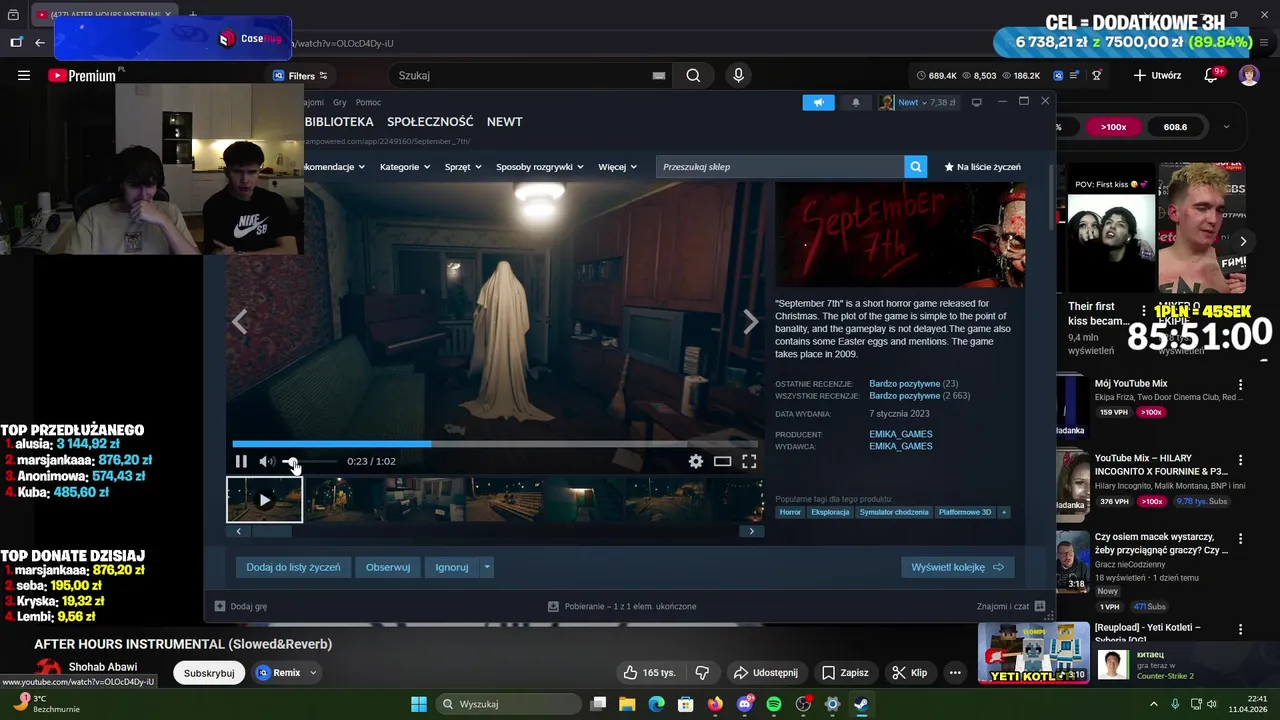
Task: Toggle trailer theater mode icon
Action: pyautogui.click(x=722, y=461)
